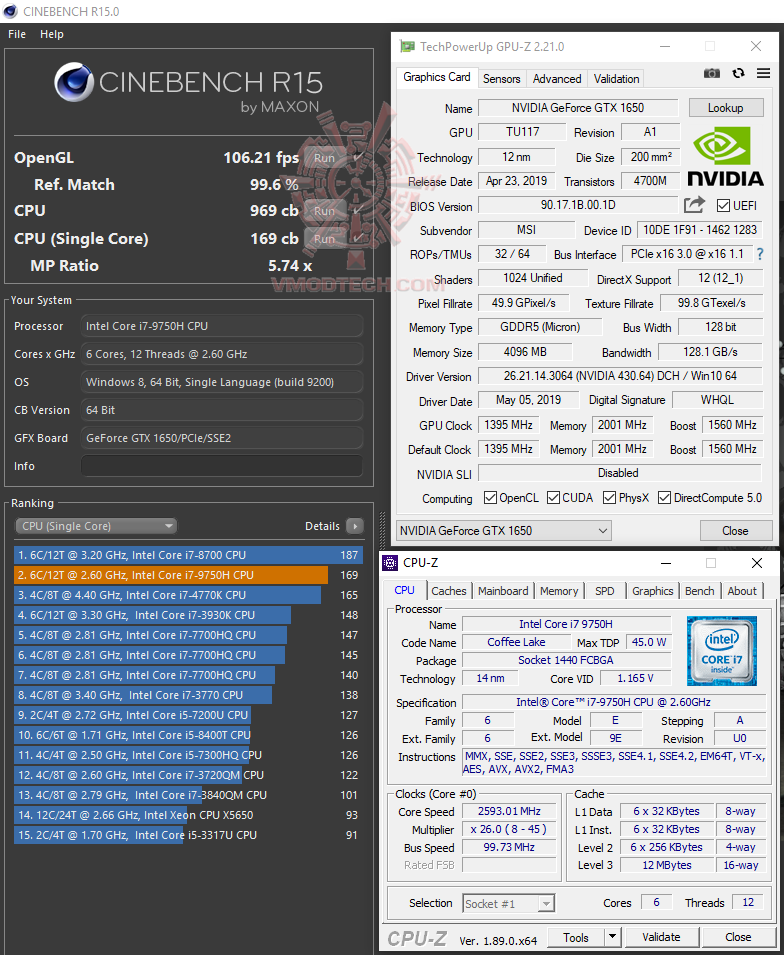Viewport: 784px width, 955px height.
Task: Open the NVIDIA GeForce GTX 1650 GPU selector
Action: coord(504,530)
